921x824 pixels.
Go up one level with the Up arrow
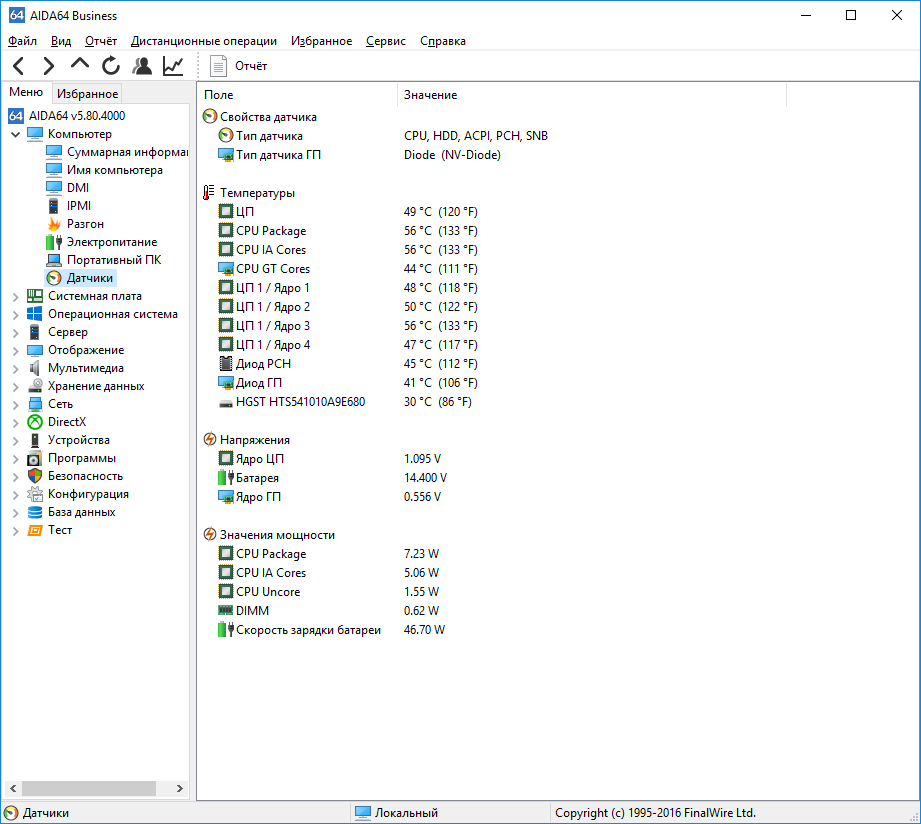click(80, 64)
